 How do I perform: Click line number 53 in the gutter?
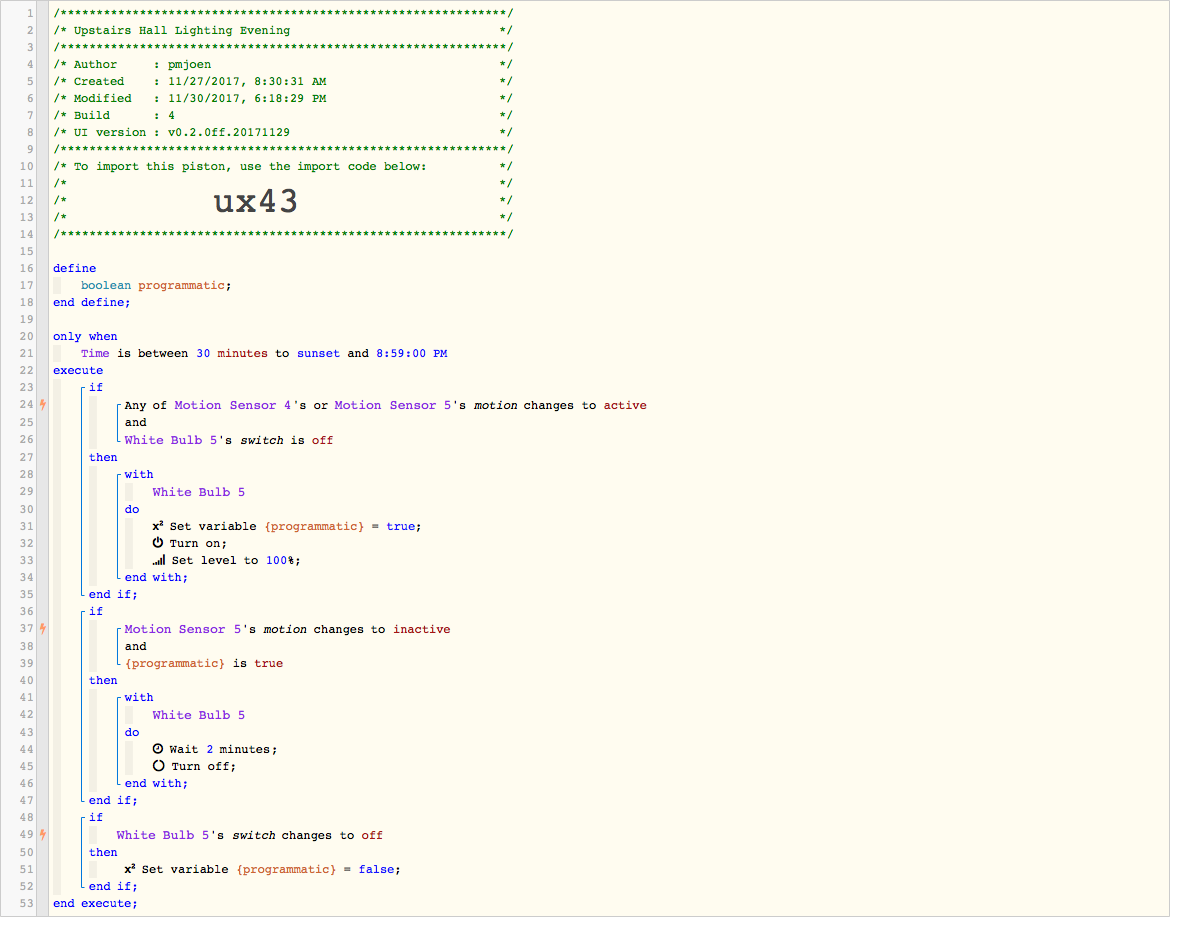[x=26, y=905]
